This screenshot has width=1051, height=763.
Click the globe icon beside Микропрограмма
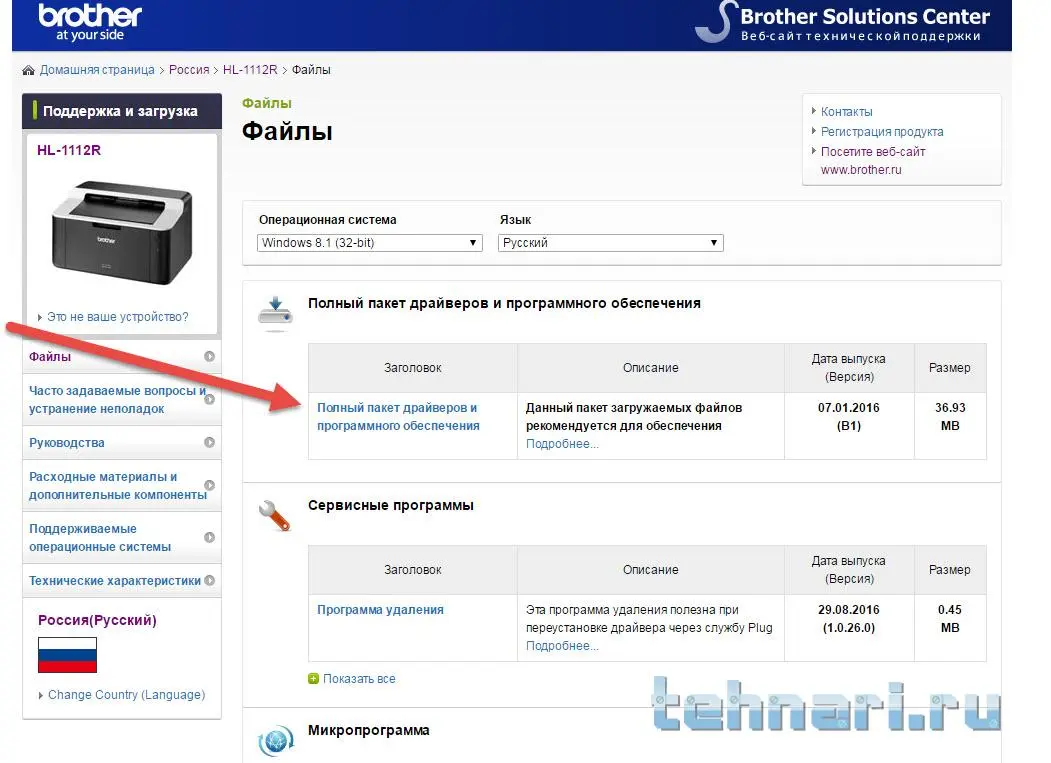point(275,741)
